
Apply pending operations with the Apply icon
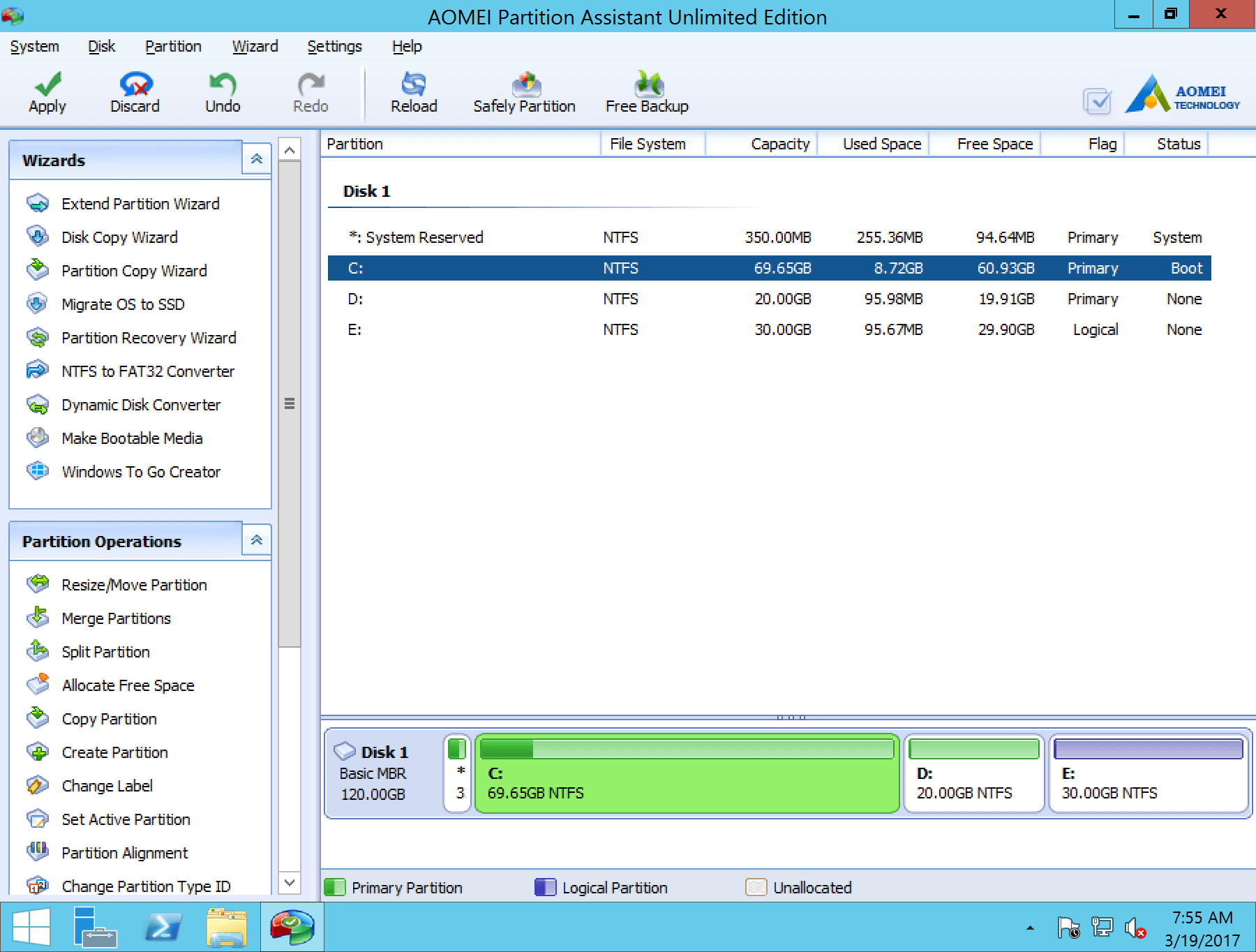tap(47, 84)
